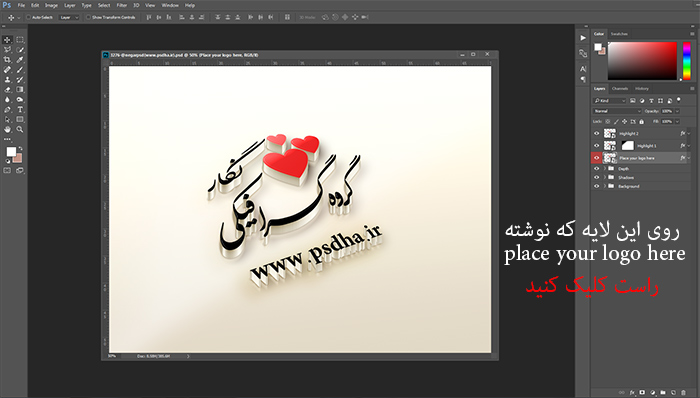Select the Zoom tool
Viewport: 700px width, 398px height.
pyautogui.click(x=20, y=129)
